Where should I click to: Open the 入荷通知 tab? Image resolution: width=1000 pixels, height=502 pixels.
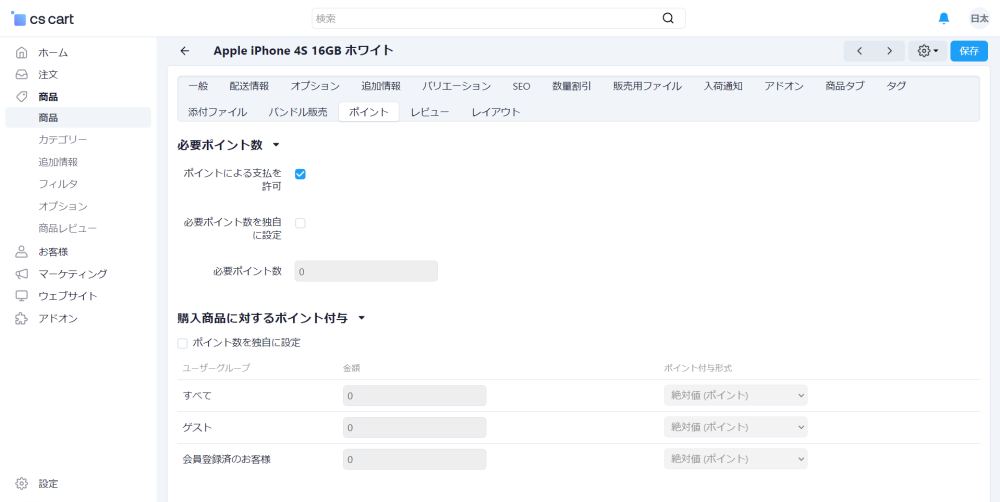[x=723, y=86]
